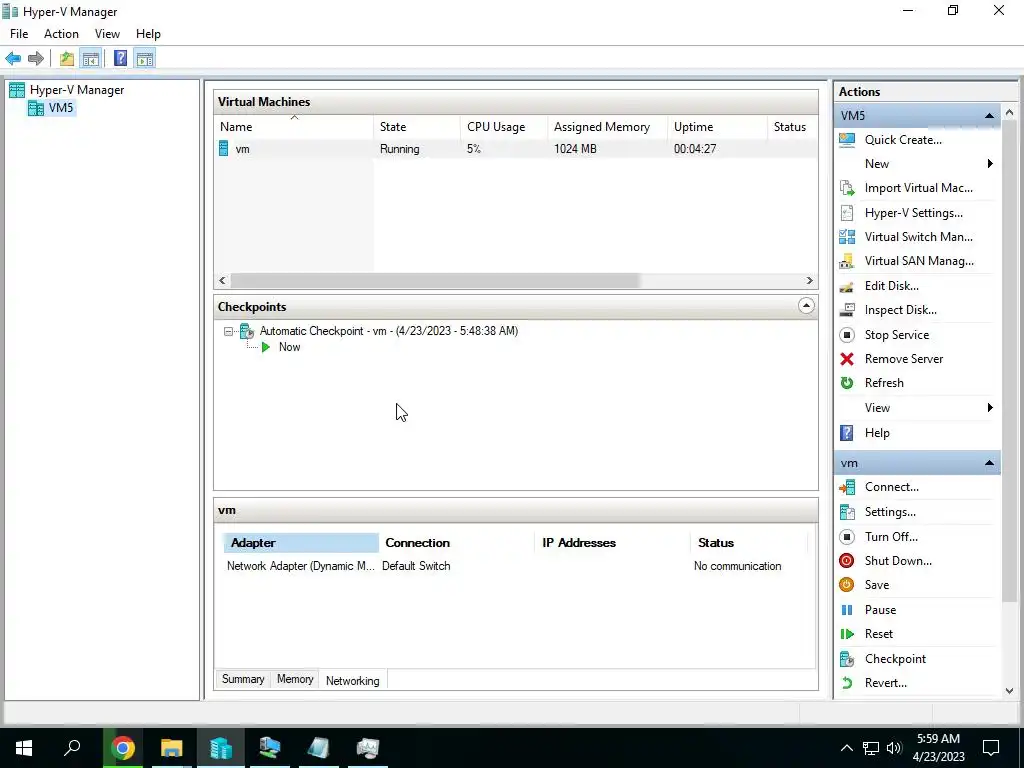The width and height of the screenshot is (1024, 768).
Task: Select the VM5 server node
Action: [x=52, y=108]
